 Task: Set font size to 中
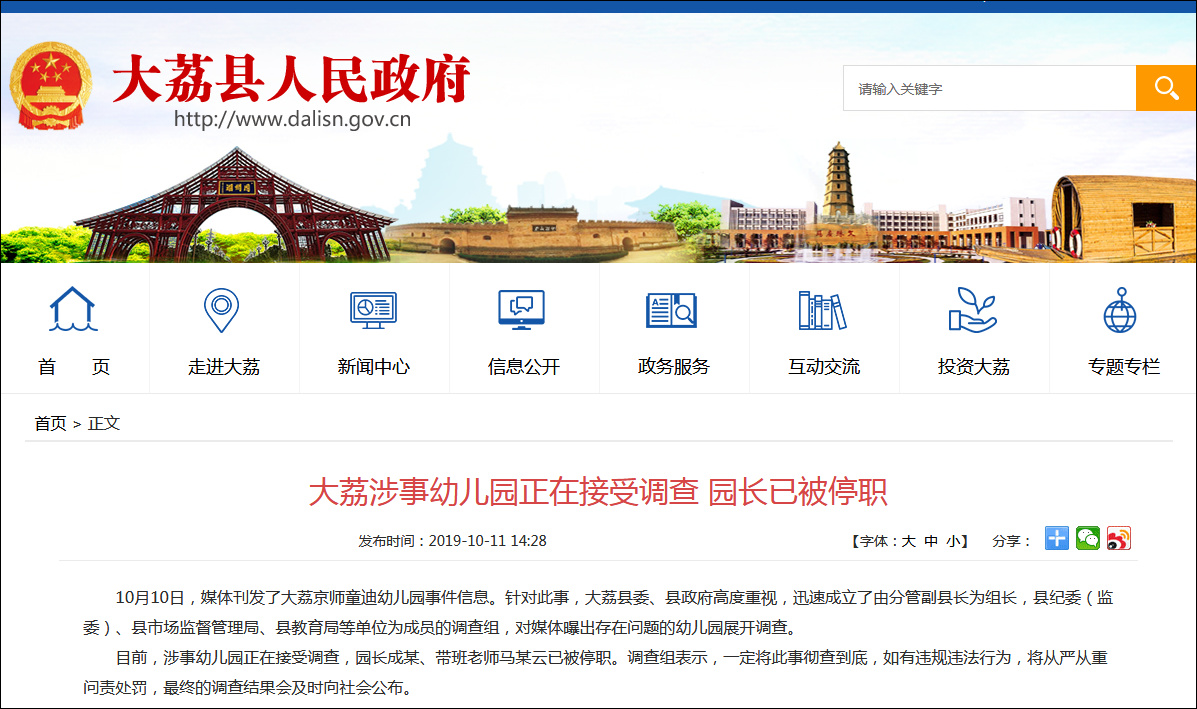(x=931, y=541)
